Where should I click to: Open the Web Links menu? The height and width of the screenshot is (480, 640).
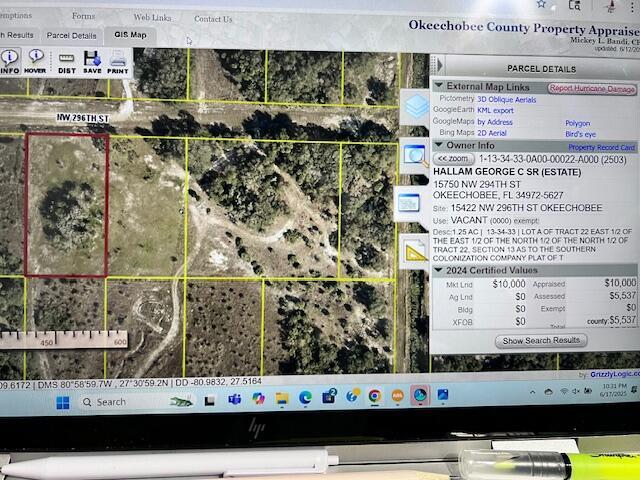click(151, 18)
